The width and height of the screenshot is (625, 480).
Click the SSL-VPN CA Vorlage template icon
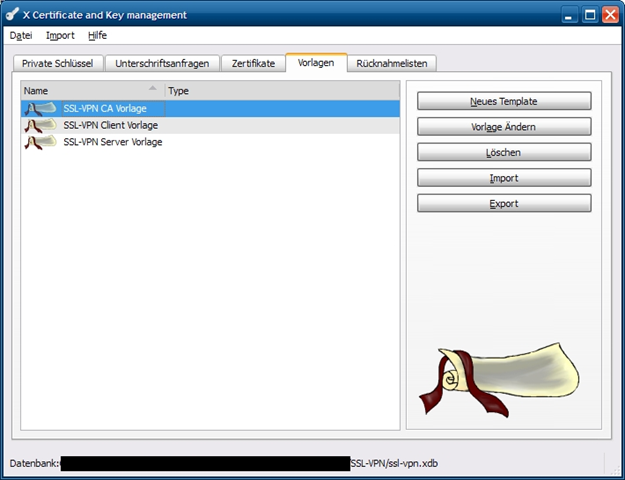[40, 108]
